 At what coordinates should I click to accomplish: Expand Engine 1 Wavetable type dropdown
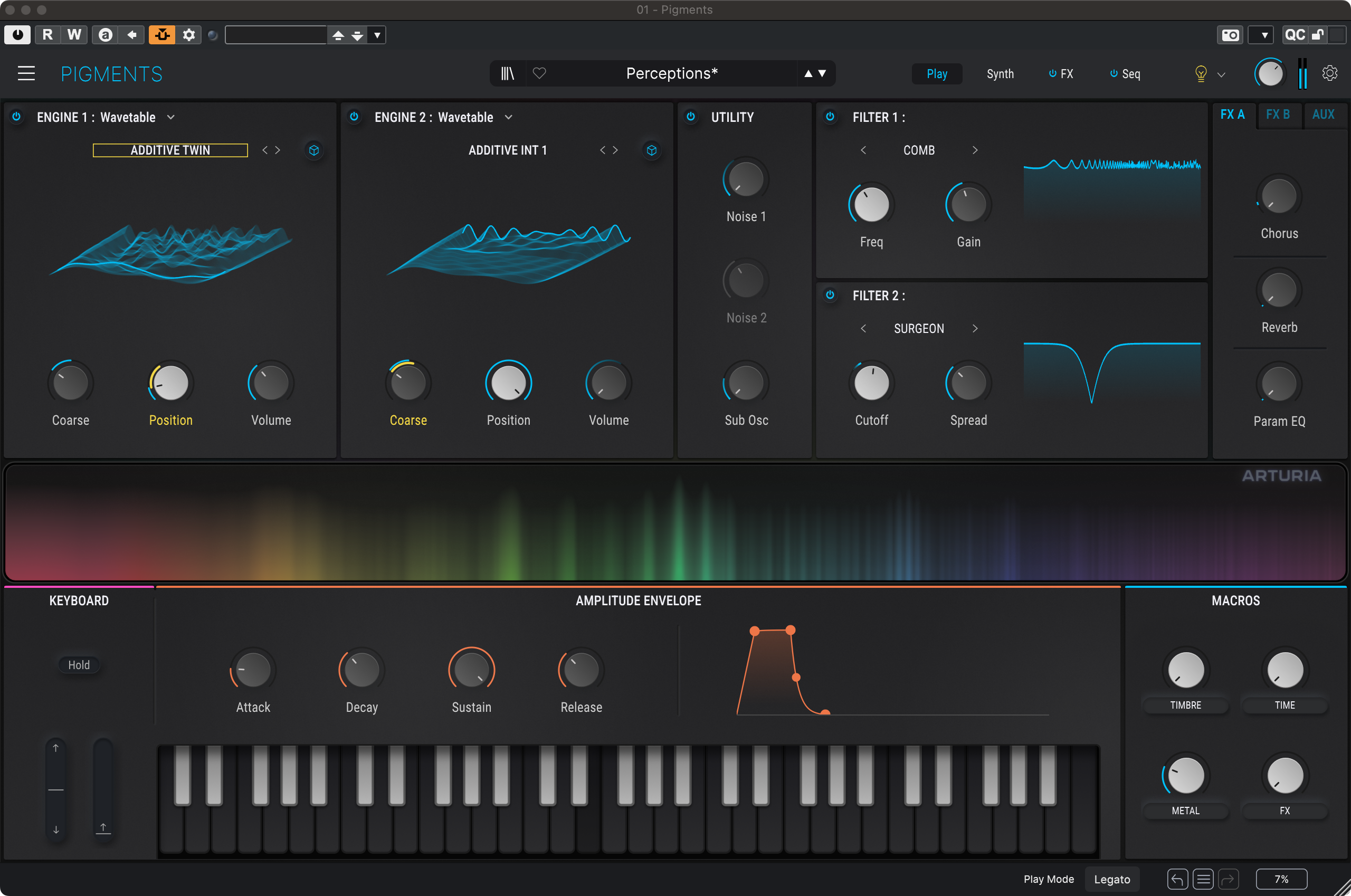[171, 117]
